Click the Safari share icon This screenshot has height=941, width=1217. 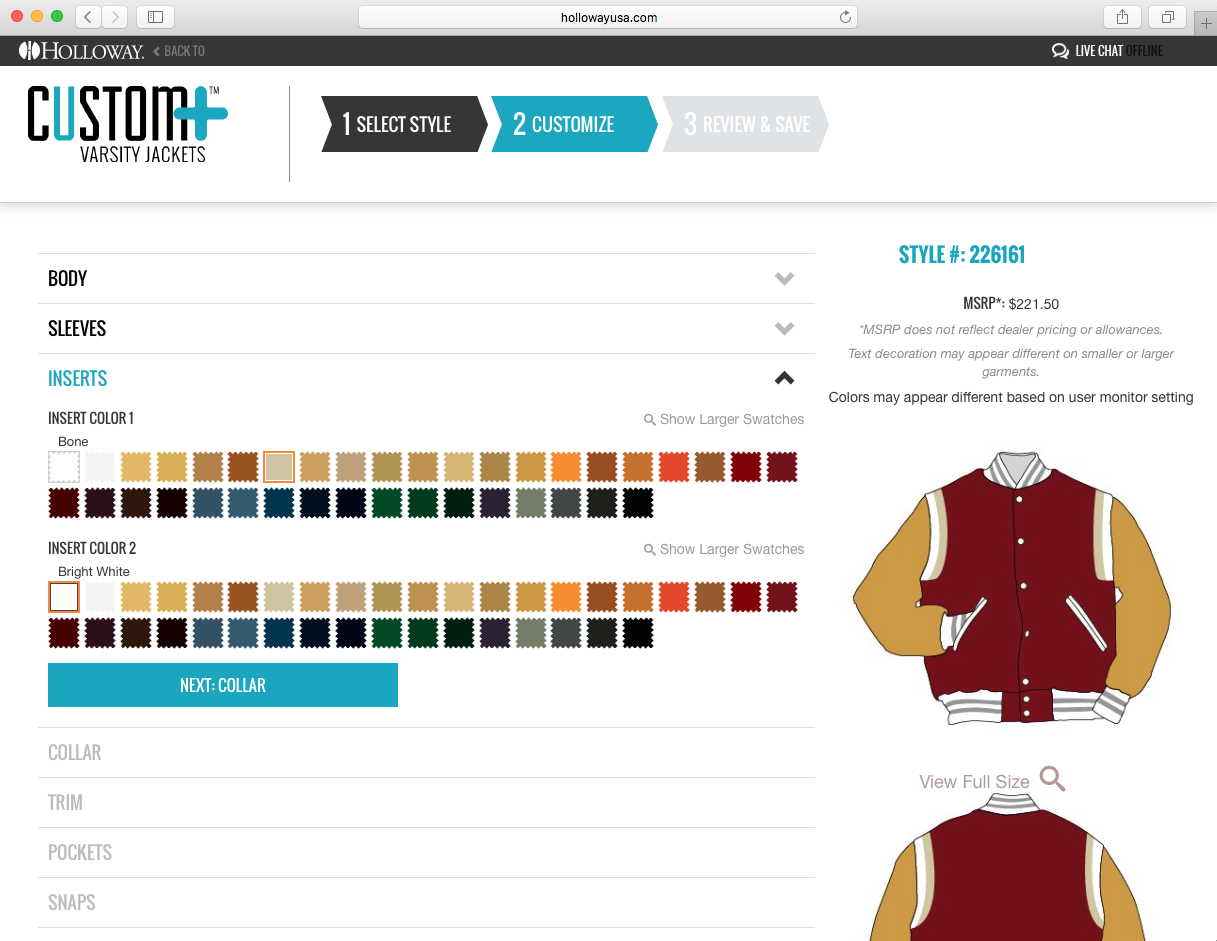(1122, 17)
